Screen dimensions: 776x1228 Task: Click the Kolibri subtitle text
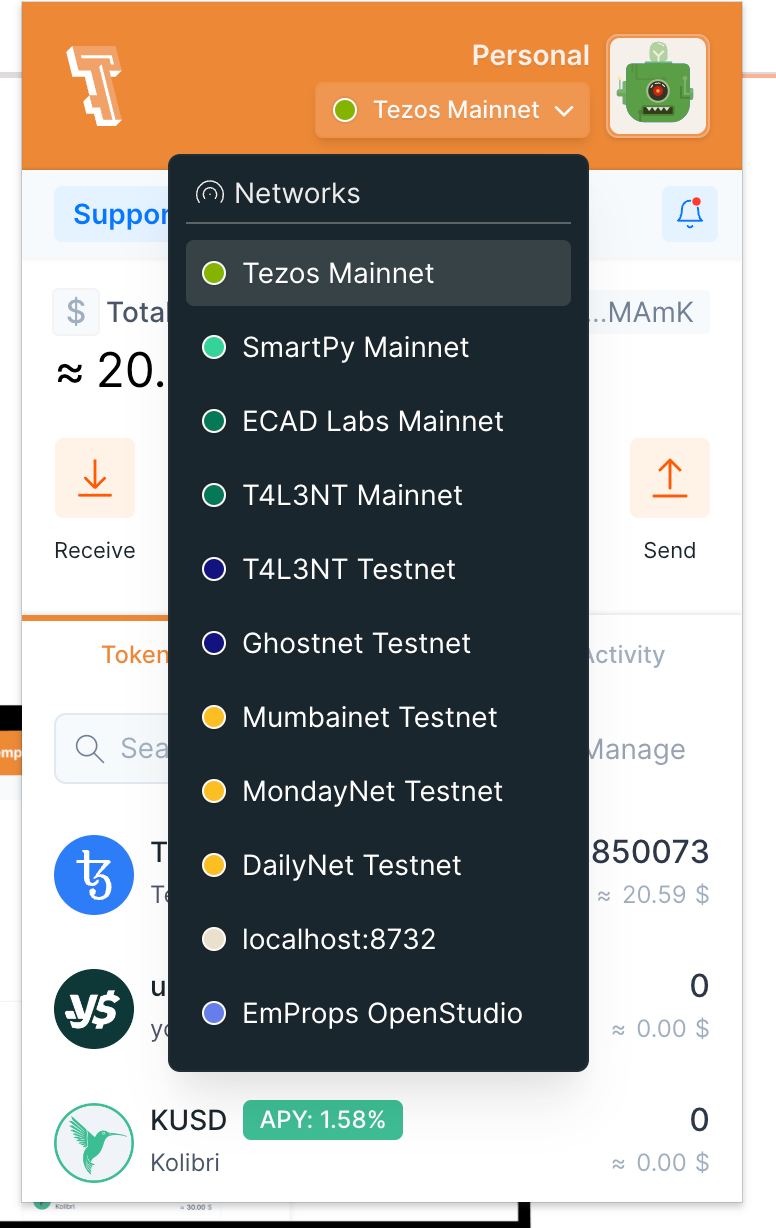coord(185,1163)
